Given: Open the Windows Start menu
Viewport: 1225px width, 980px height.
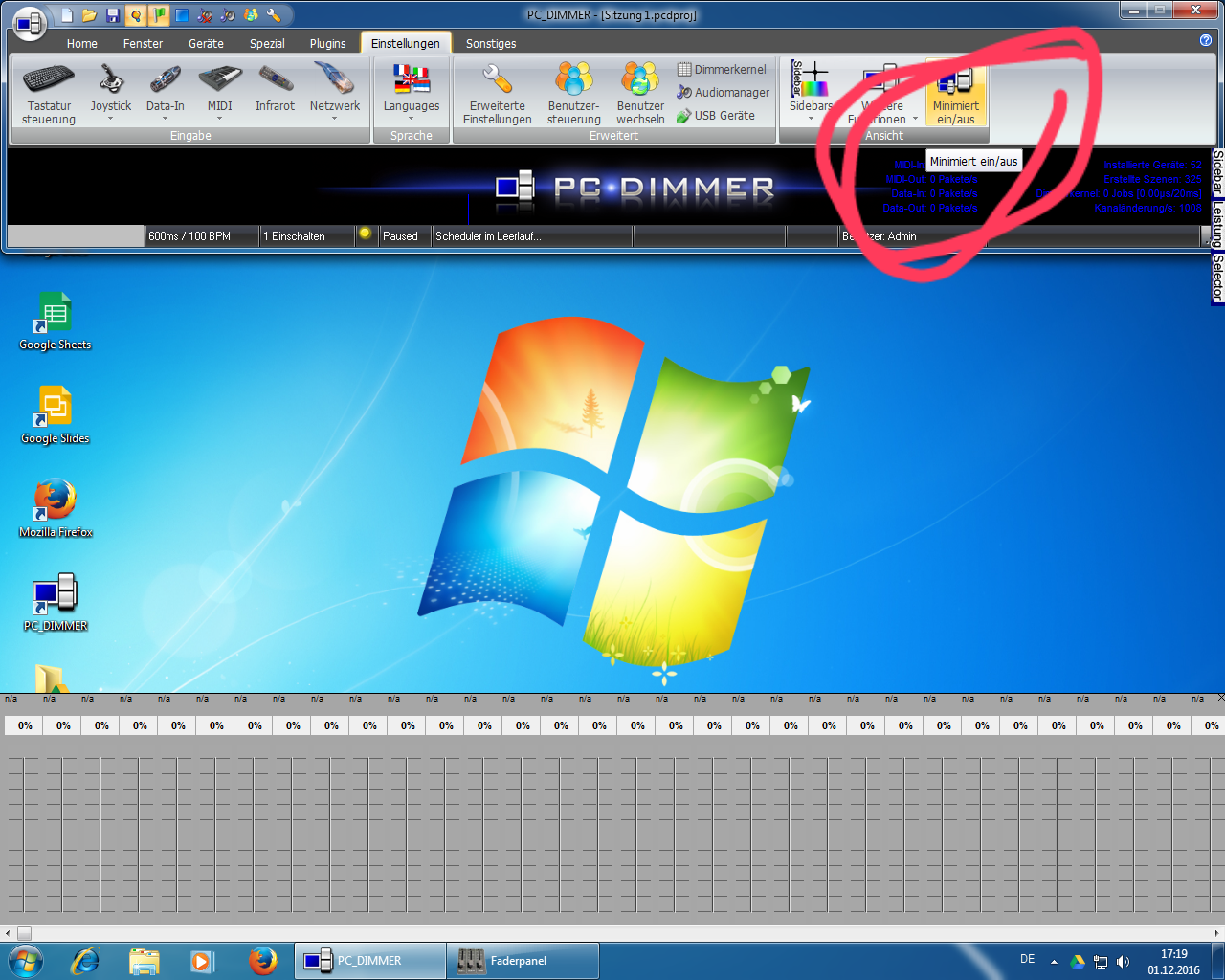Looking at the screenshot, I should 26,960.
